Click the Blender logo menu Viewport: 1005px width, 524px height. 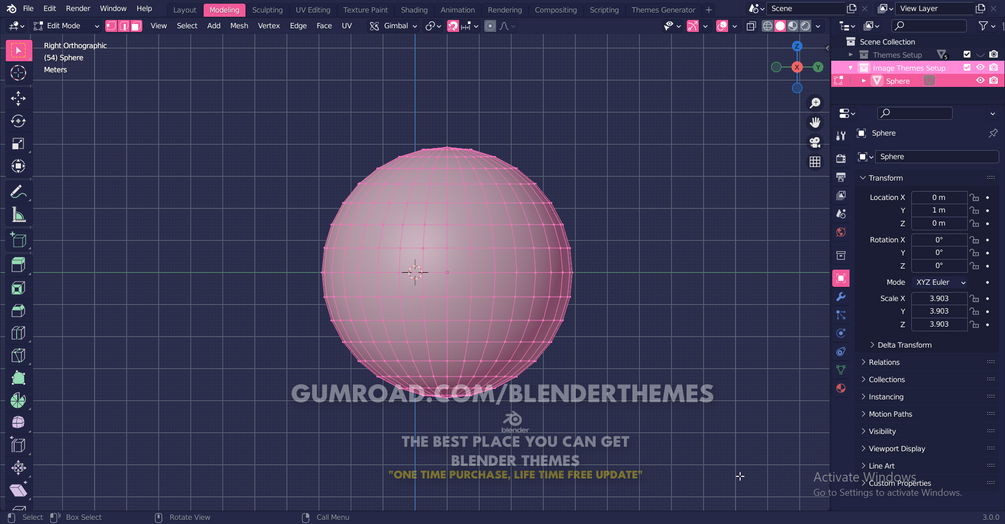[12, 9]
